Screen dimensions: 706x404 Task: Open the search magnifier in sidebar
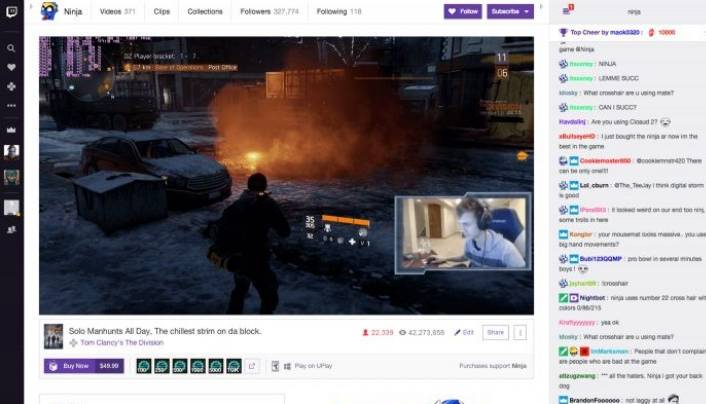click(11, 48)
